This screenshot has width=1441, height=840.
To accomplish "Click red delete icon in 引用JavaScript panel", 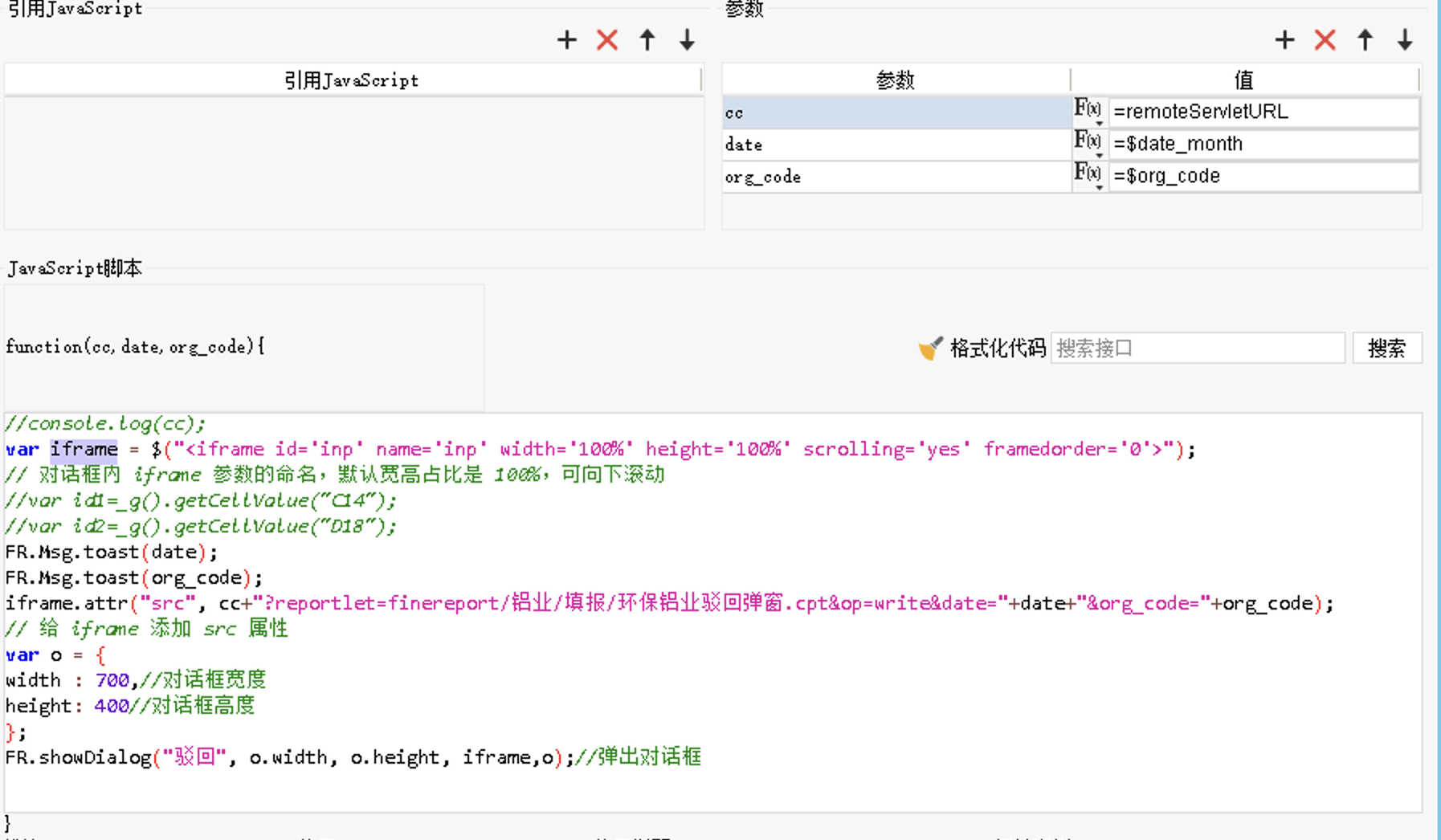I will (607, 40).
